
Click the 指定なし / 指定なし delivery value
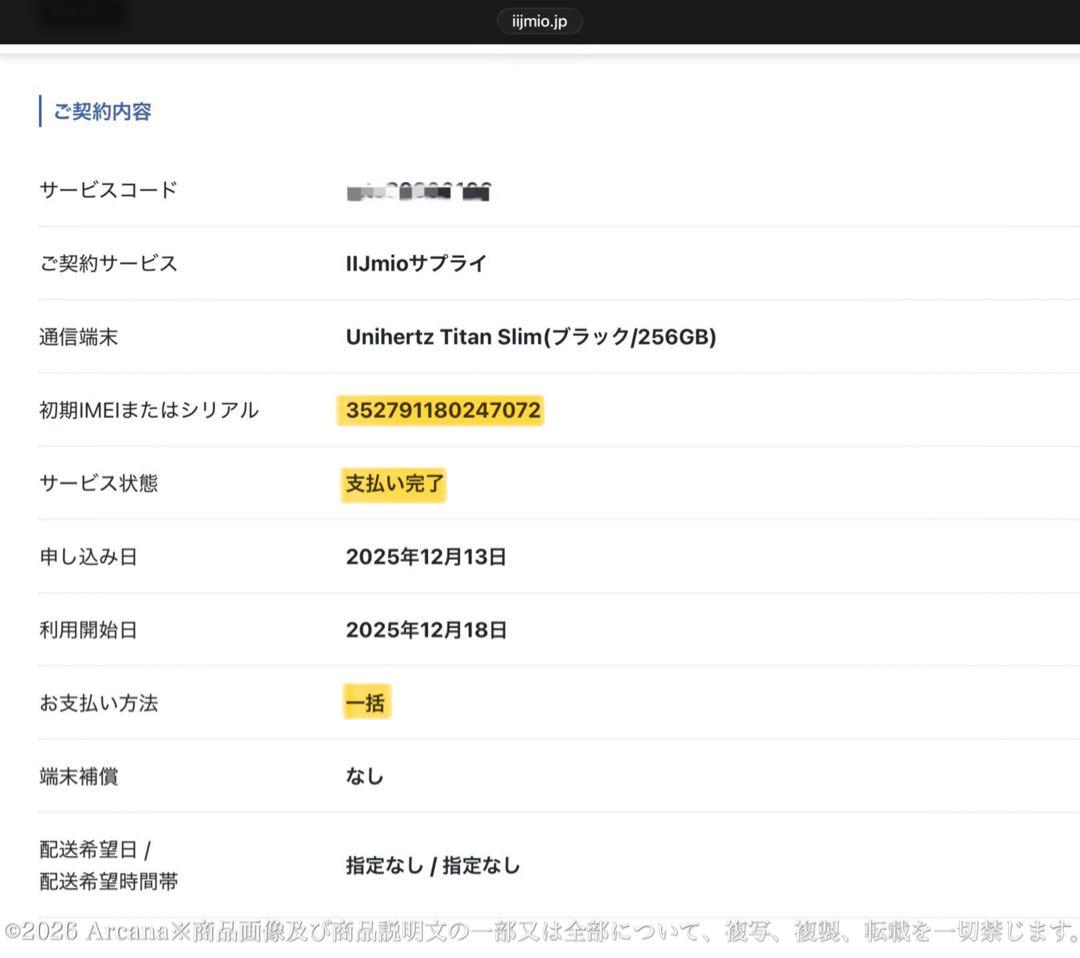[434, 865]
